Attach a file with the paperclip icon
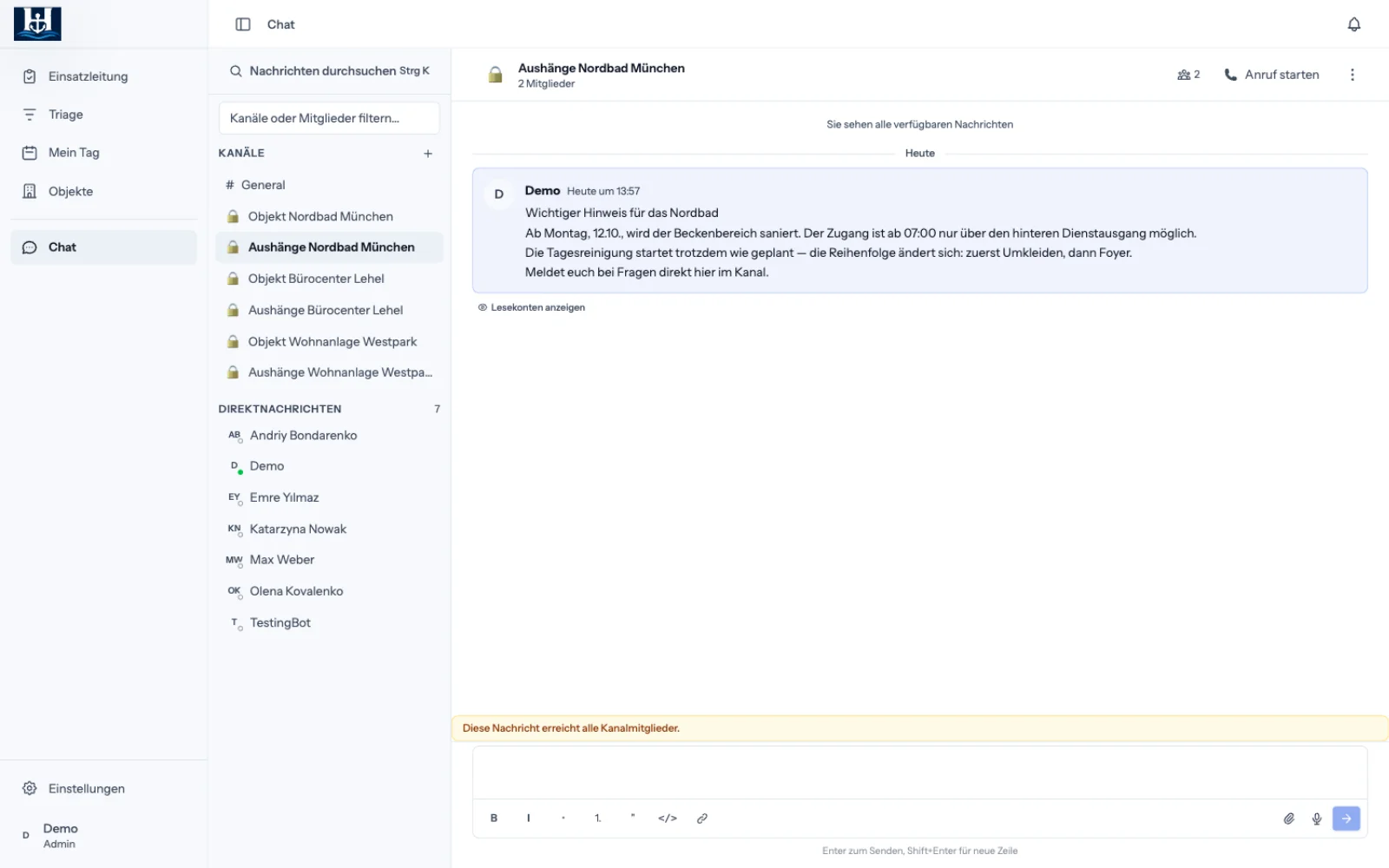Image resolution: width=1389 pixels, height=868 pixels. pyautogui.click(x=1289, y=819)
